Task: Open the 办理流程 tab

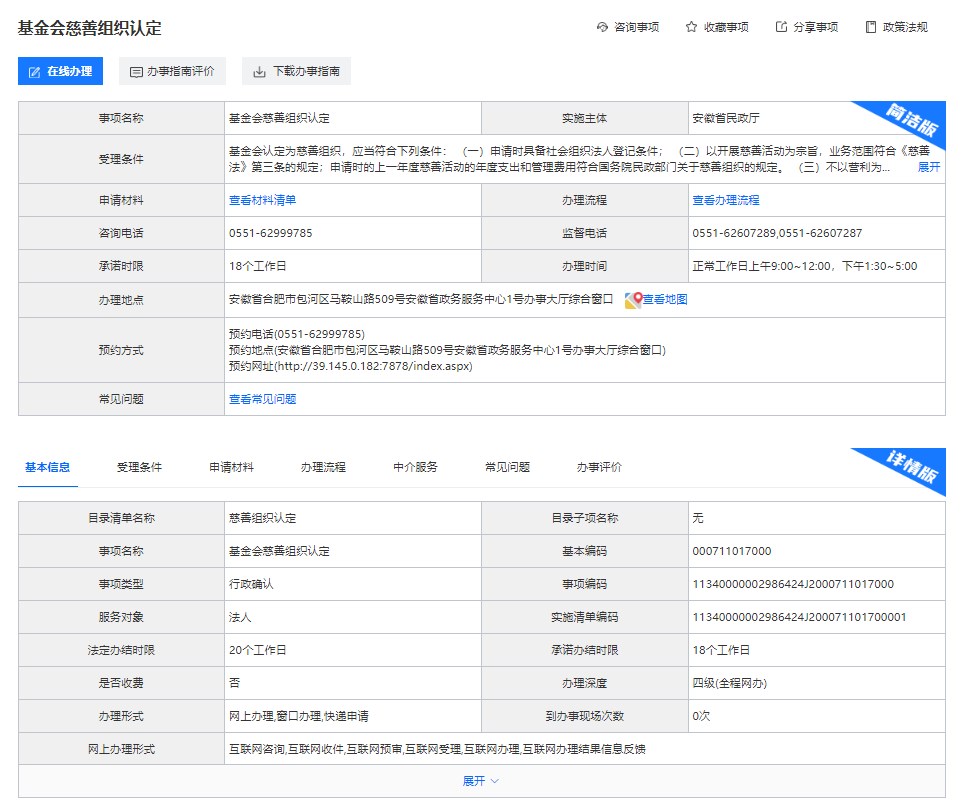Action: click(323, 467)
